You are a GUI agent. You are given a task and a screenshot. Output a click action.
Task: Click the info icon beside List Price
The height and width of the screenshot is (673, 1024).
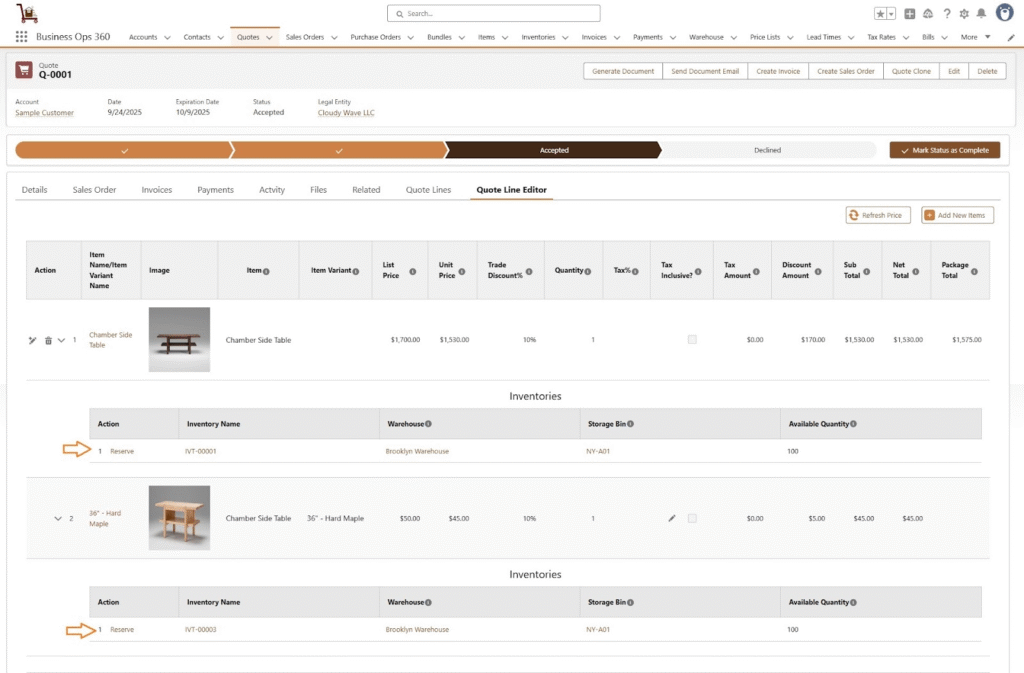click(x=412, y=271)
